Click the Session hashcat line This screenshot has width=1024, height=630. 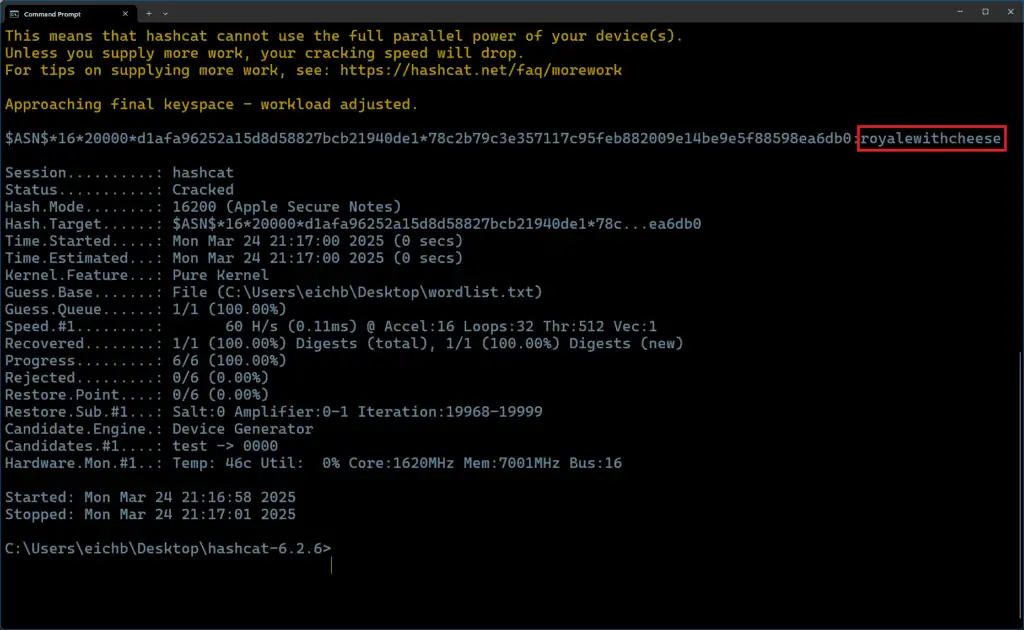(120, 172)
